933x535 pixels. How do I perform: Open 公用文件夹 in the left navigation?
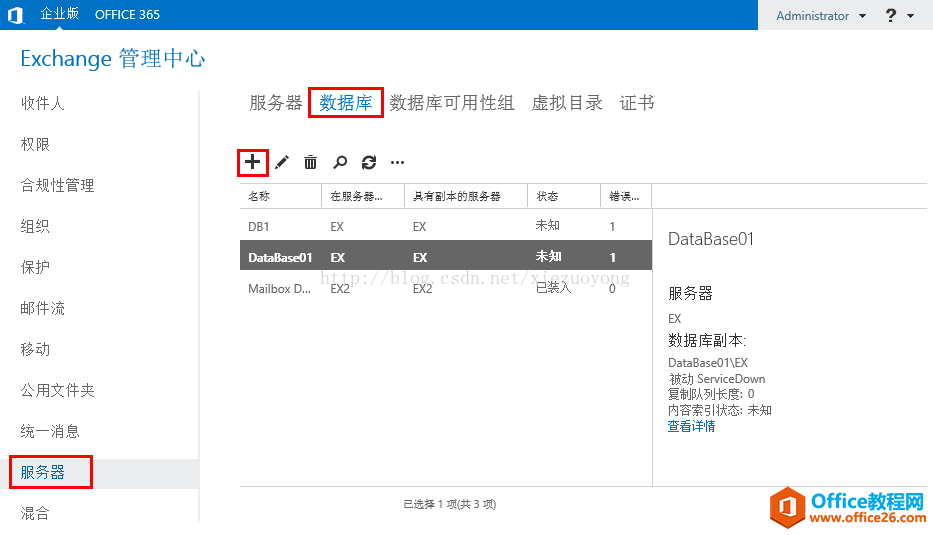57,390
